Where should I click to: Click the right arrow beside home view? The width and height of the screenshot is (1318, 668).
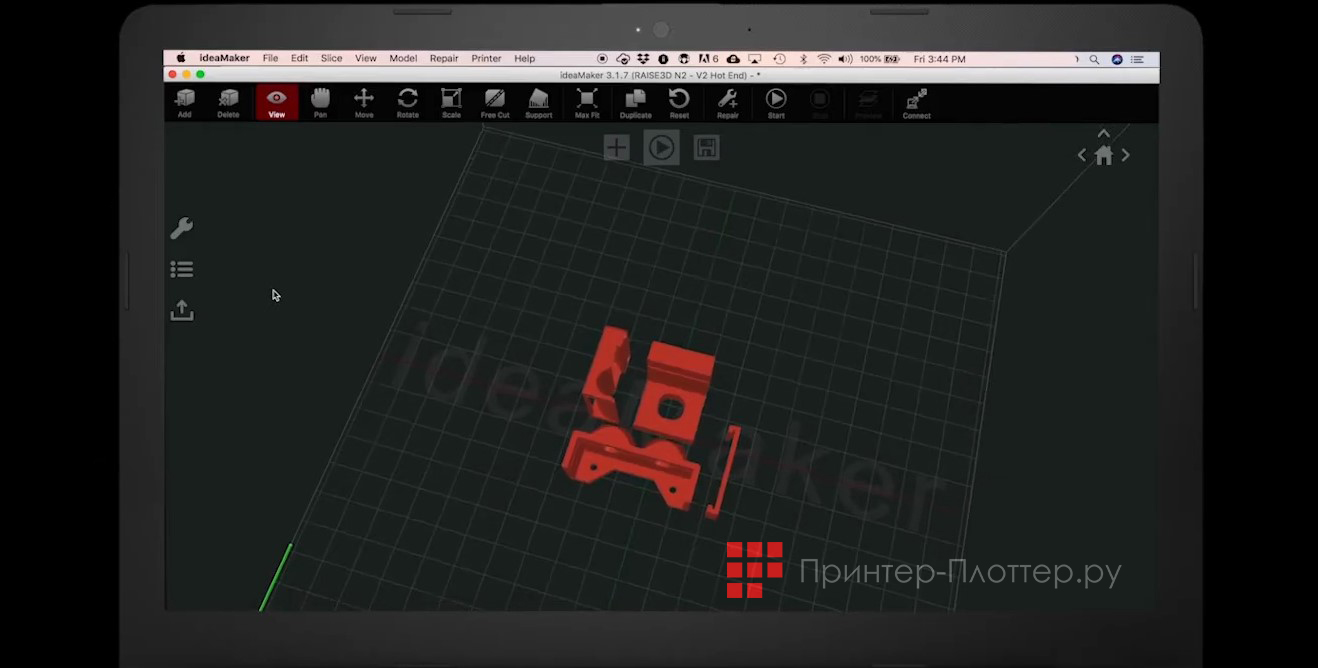tap(1126, 155)
